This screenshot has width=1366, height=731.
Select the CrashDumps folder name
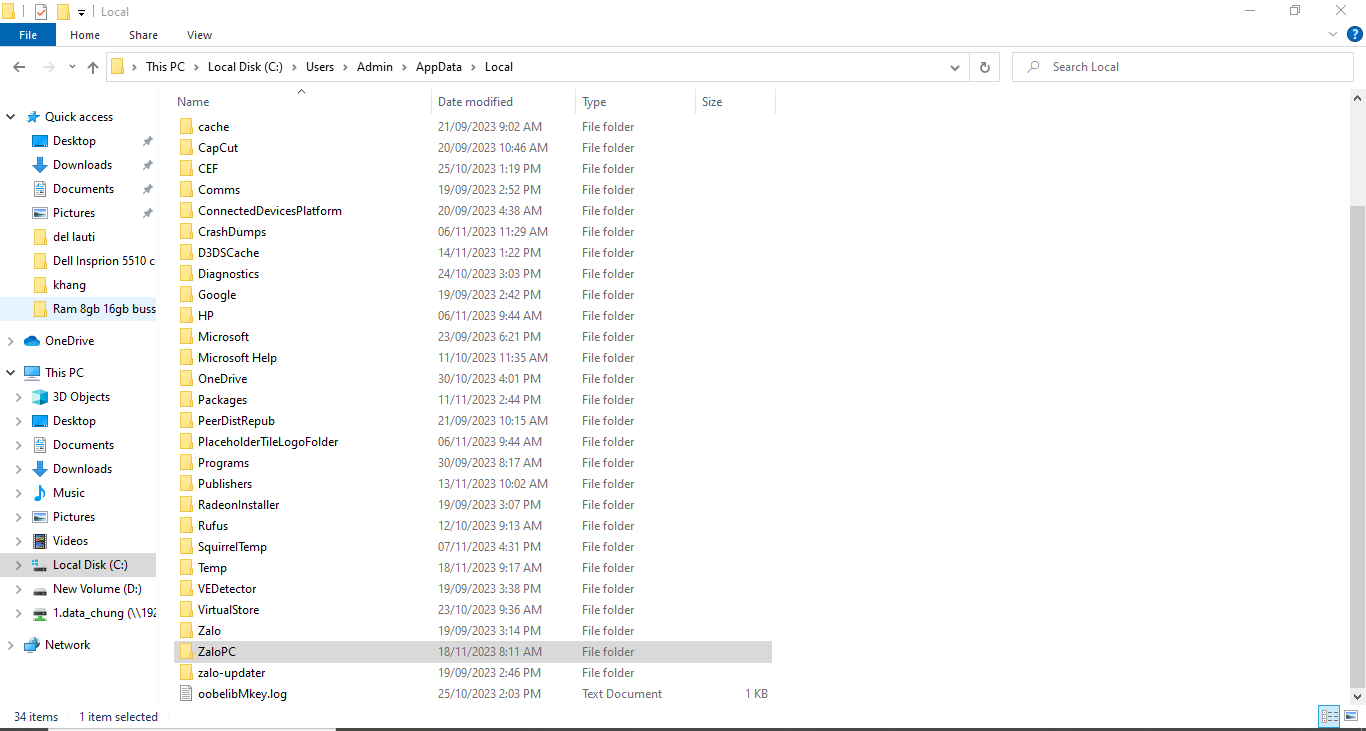232,232
